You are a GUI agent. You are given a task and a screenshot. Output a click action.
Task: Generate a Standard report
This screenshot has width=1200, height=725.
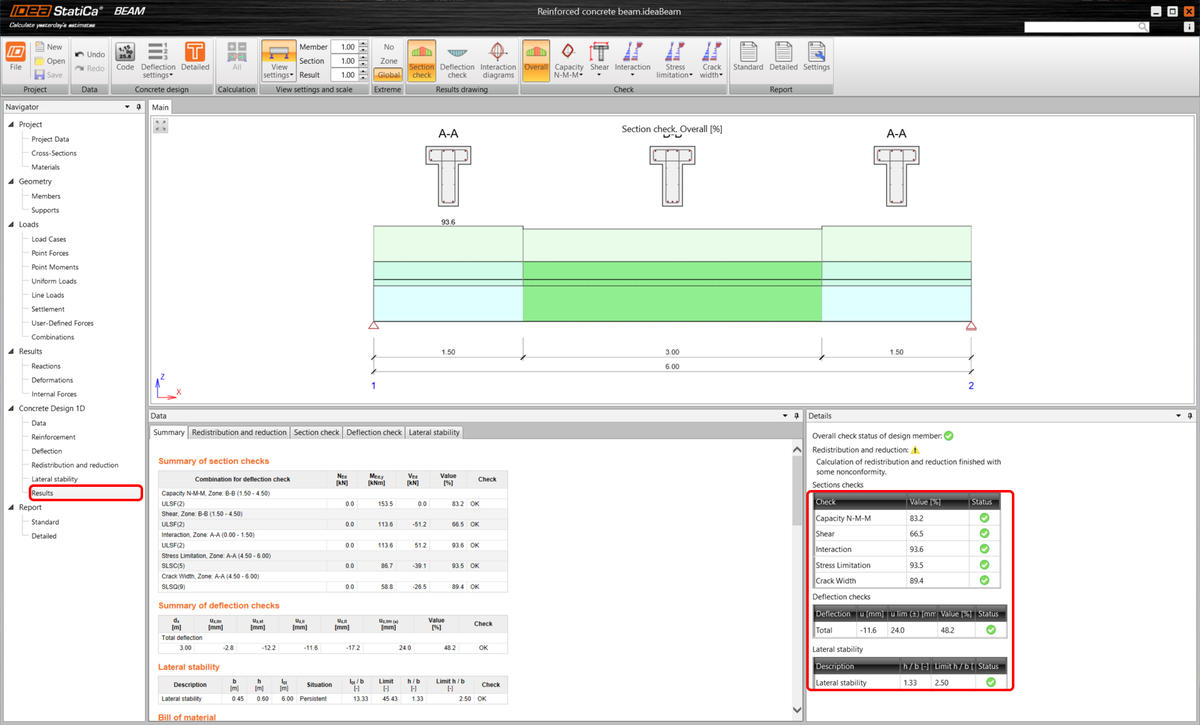point(748,58)
